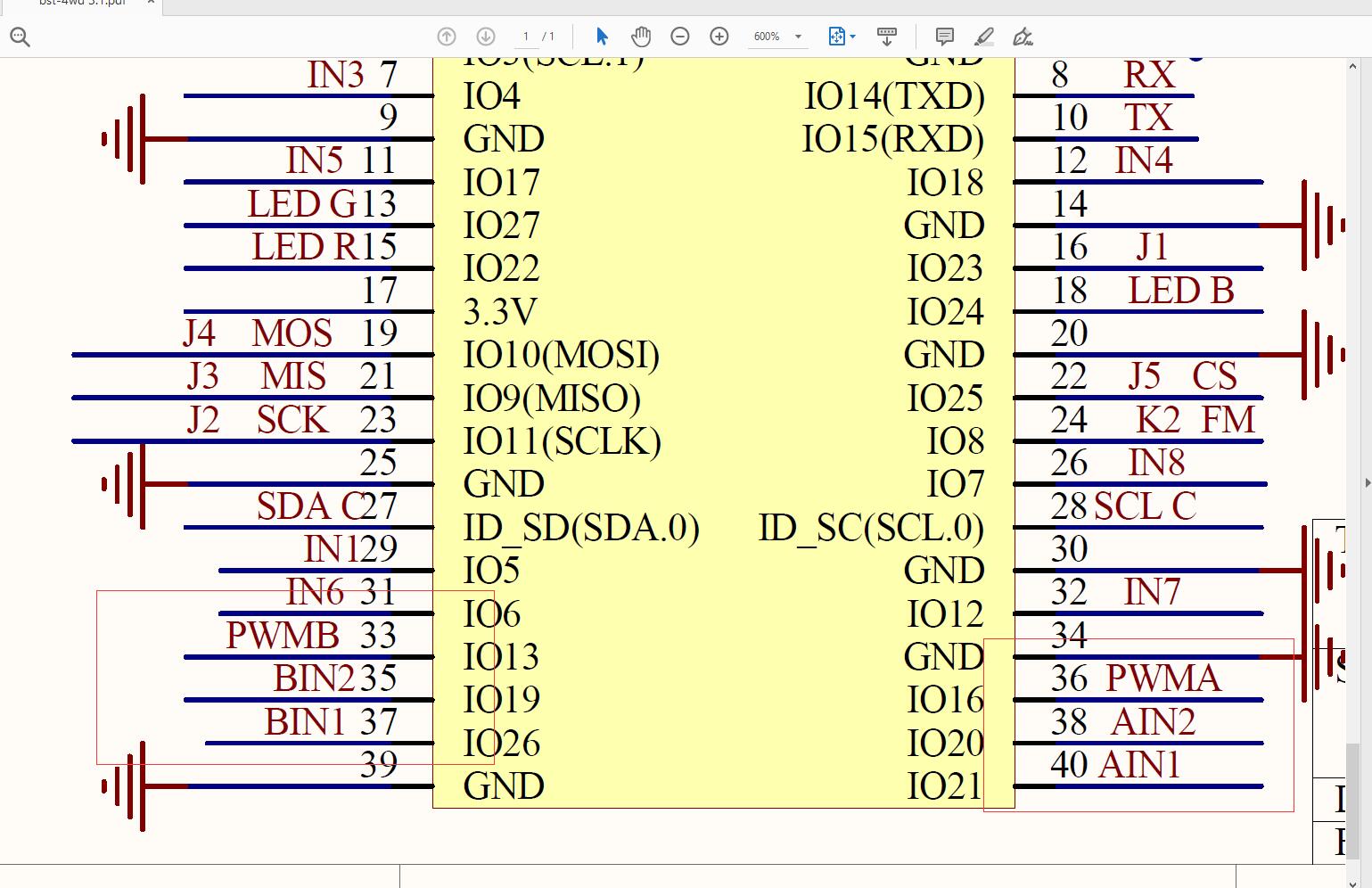Image resolution: width=1372 pixels, height=888 pixels.
Task: Zoom out with the minus button
Action: coord(680,37)
